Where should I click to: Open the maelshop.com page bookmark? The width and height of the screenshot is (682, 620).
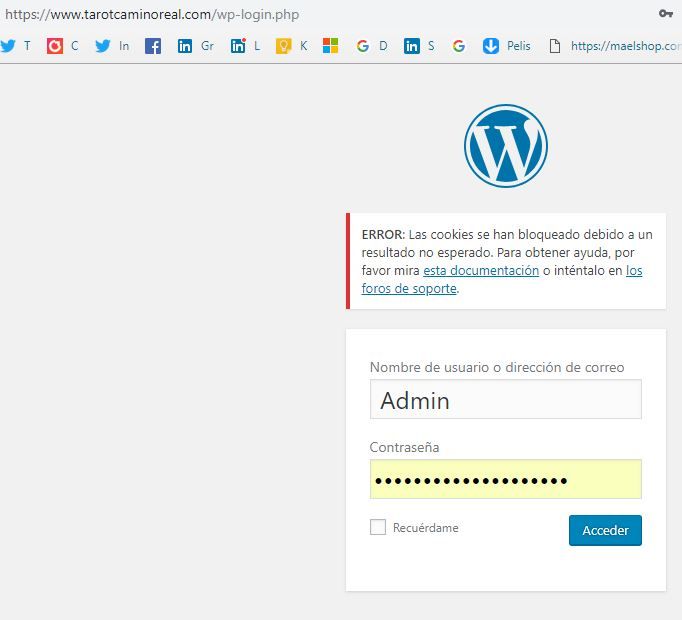[x=615, y=46]
